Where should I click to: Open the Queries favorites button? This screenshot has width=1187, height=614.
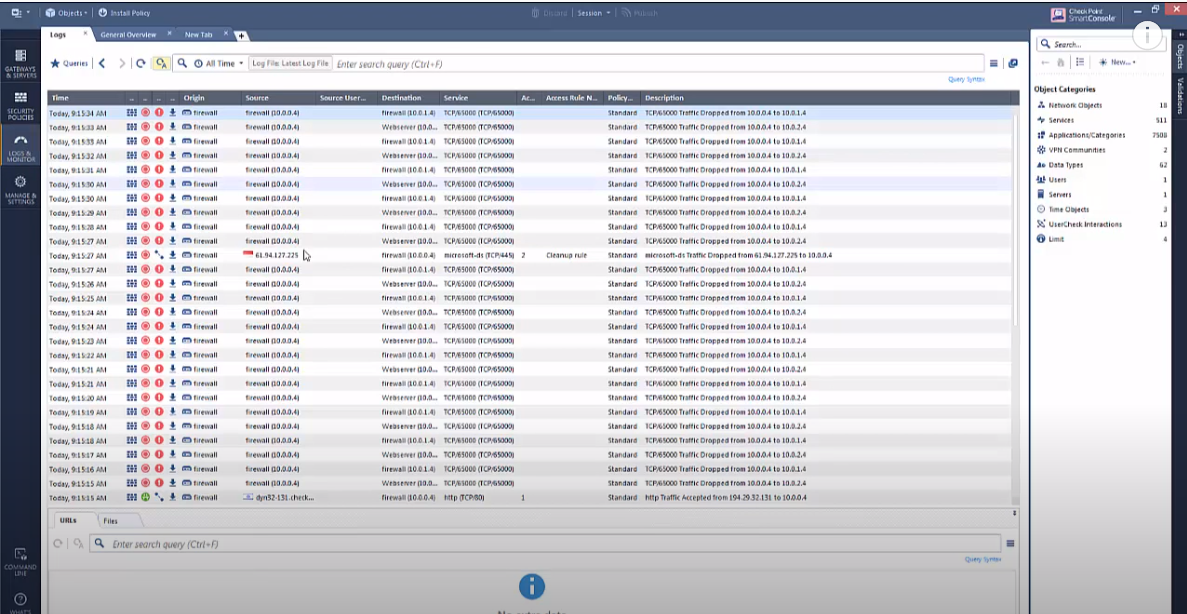tap(69, 63)
